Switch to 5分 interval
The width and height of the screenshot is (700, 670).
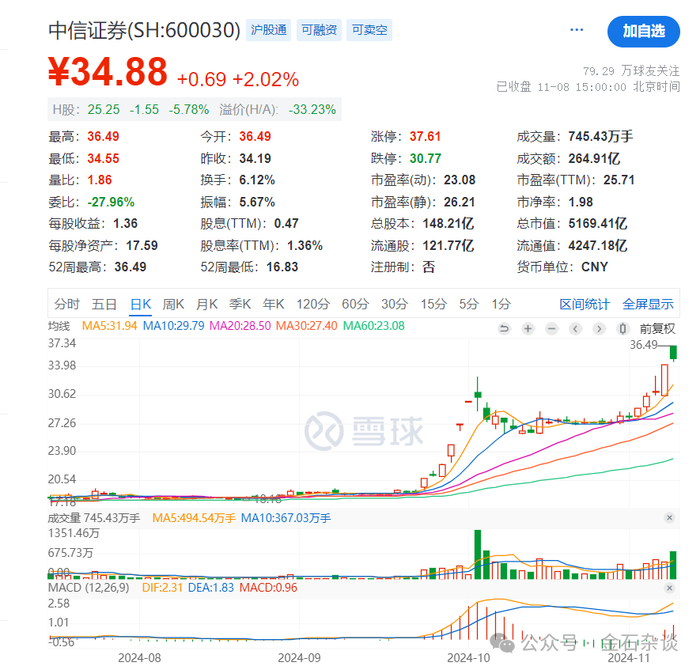tap(469, 304)
